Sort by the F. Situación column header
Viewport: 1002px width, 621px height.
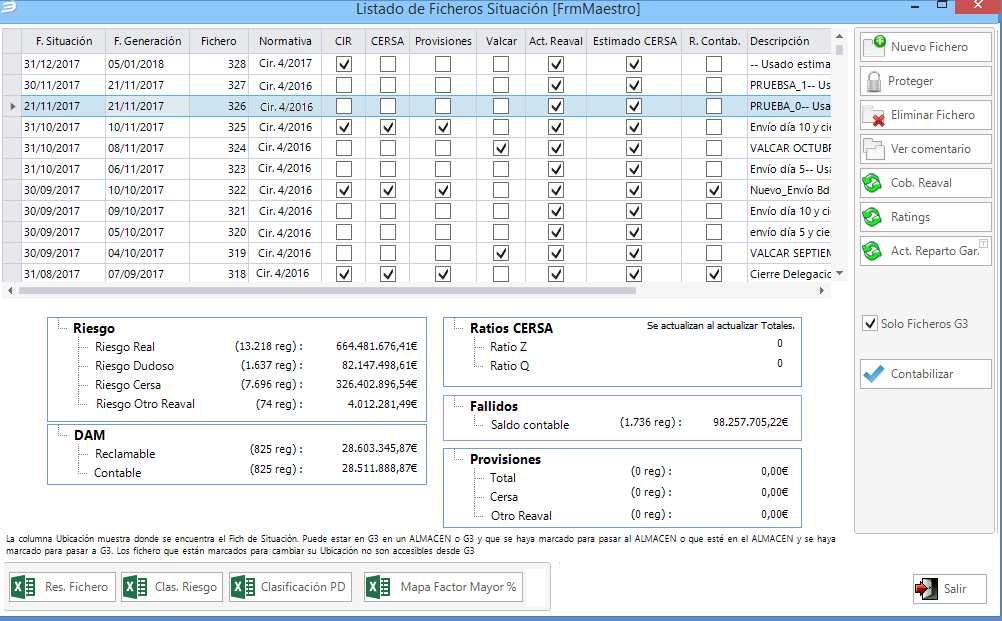coord(64,41)
